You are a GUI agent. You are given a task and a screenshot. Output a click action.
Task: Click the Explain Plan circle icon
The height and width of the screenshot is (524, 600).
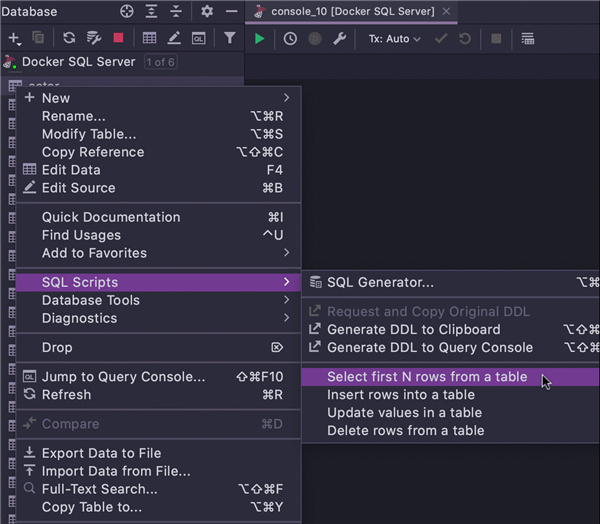tap(315, 39)
